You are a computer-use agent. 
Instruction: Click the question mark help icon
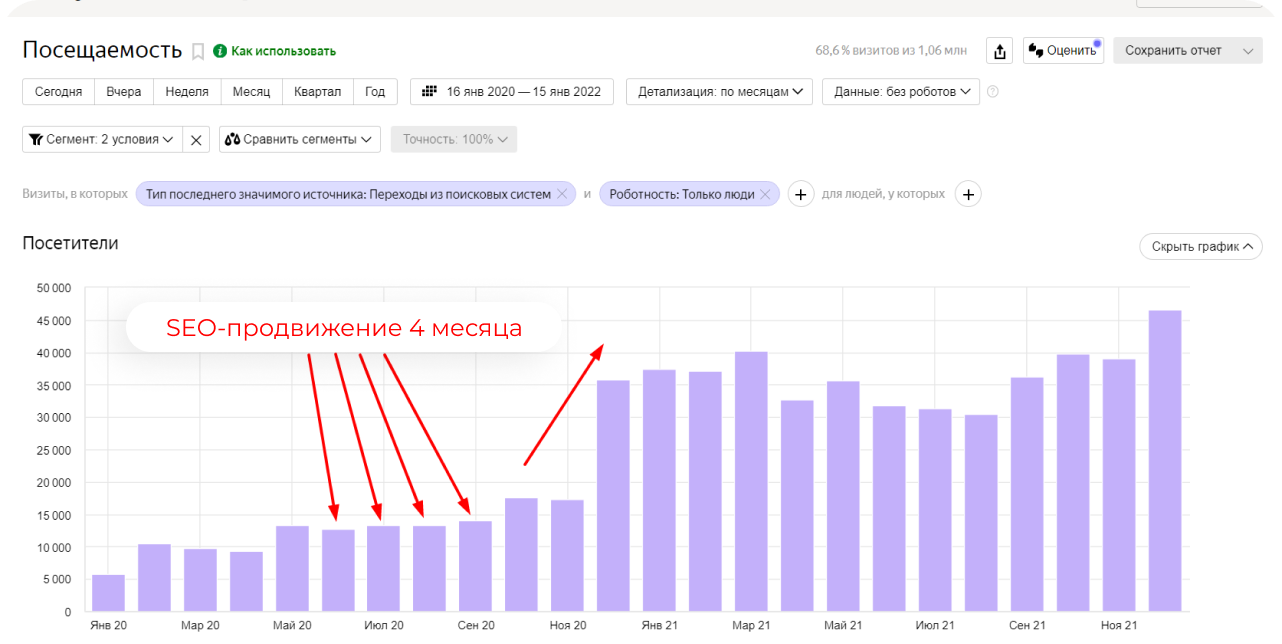(991, 91)
